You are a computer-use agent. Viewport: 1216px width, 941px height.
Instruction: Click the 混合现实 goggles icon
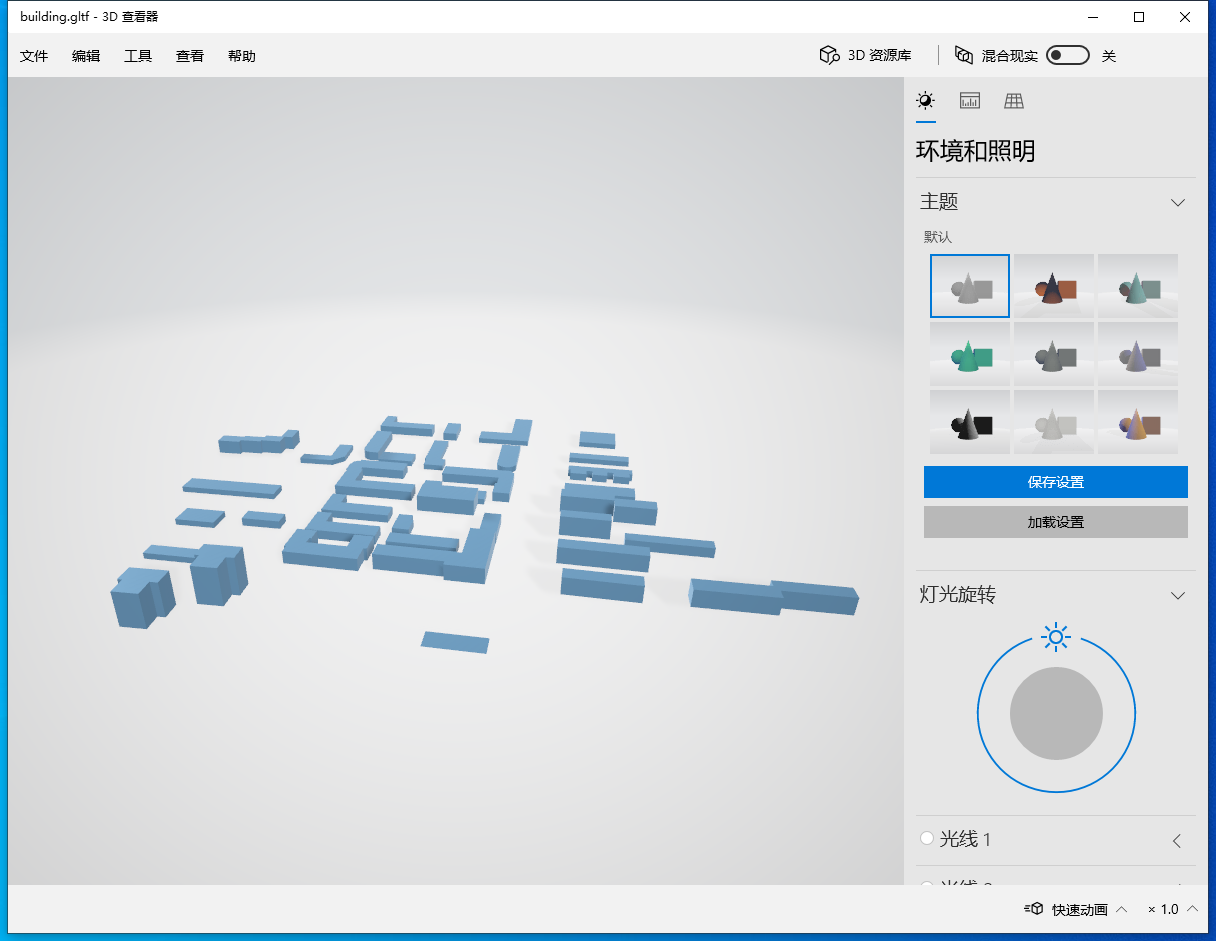(x=963, y=56)
